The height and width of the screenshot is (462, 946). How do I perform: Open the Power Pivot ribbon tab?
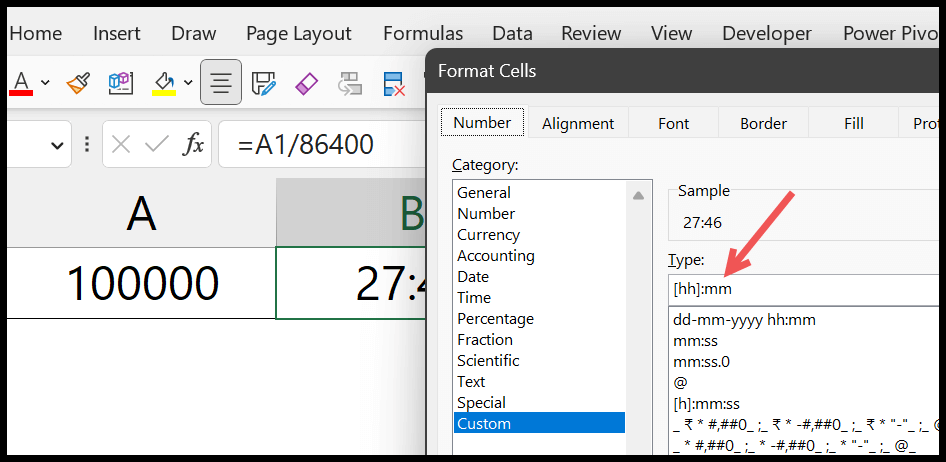tap(890, 33)
